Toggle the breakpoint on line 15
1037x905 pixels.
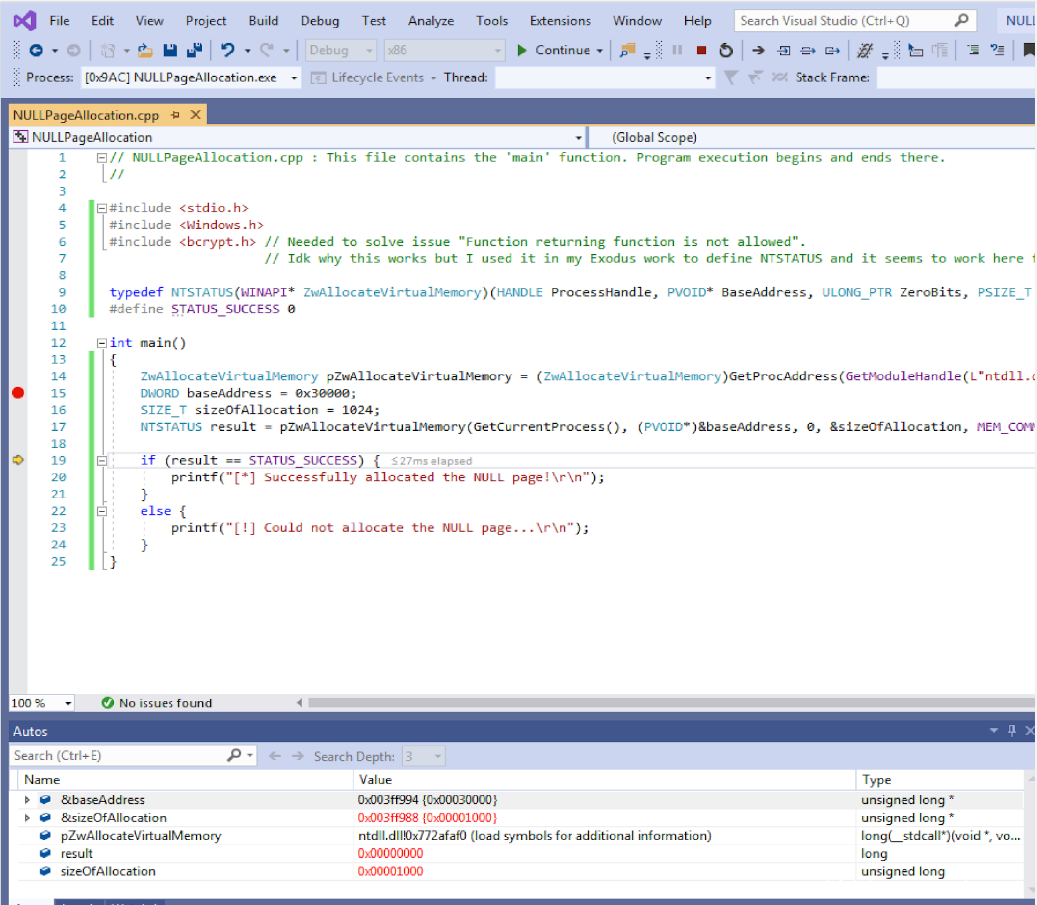click(17, 393)
